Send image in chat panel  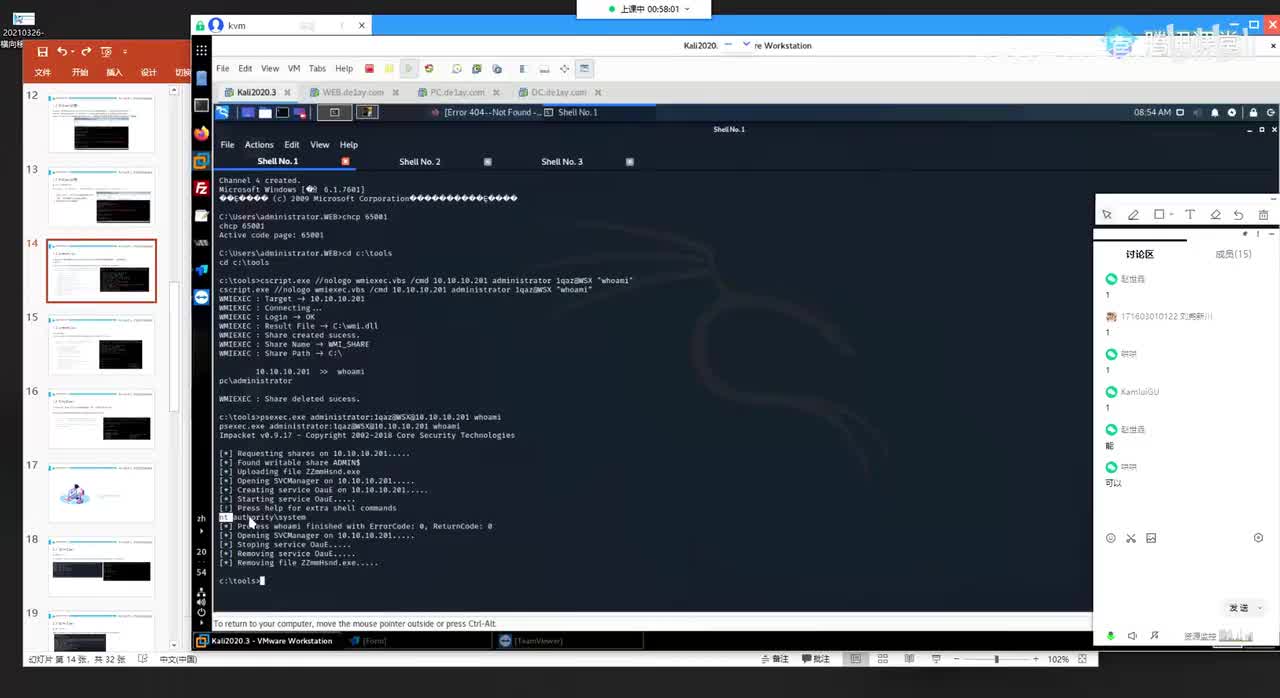click(1151, 538)
